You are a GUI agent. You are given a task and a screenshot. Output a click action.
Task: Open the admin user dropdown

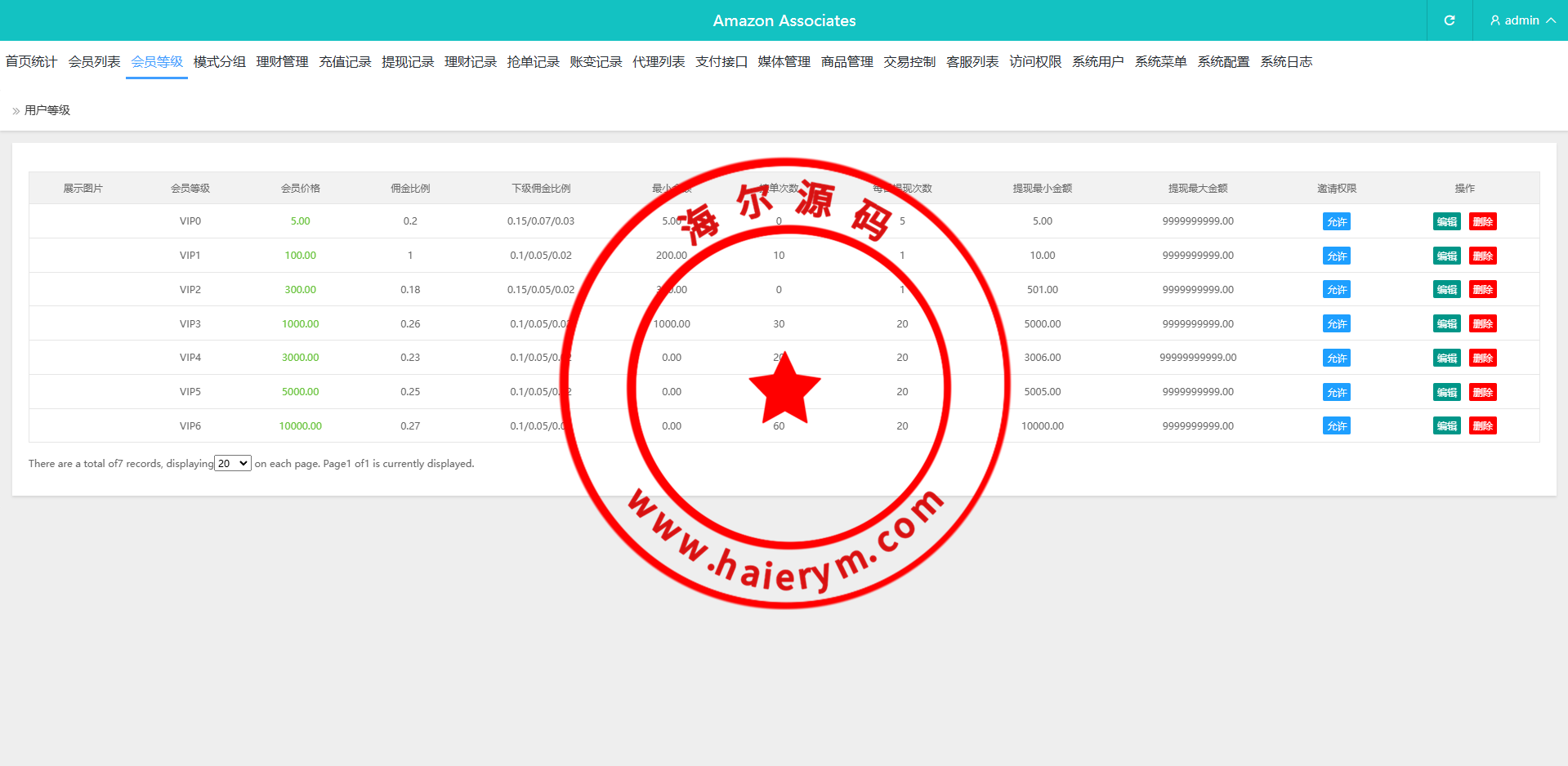coord(1521,20)
